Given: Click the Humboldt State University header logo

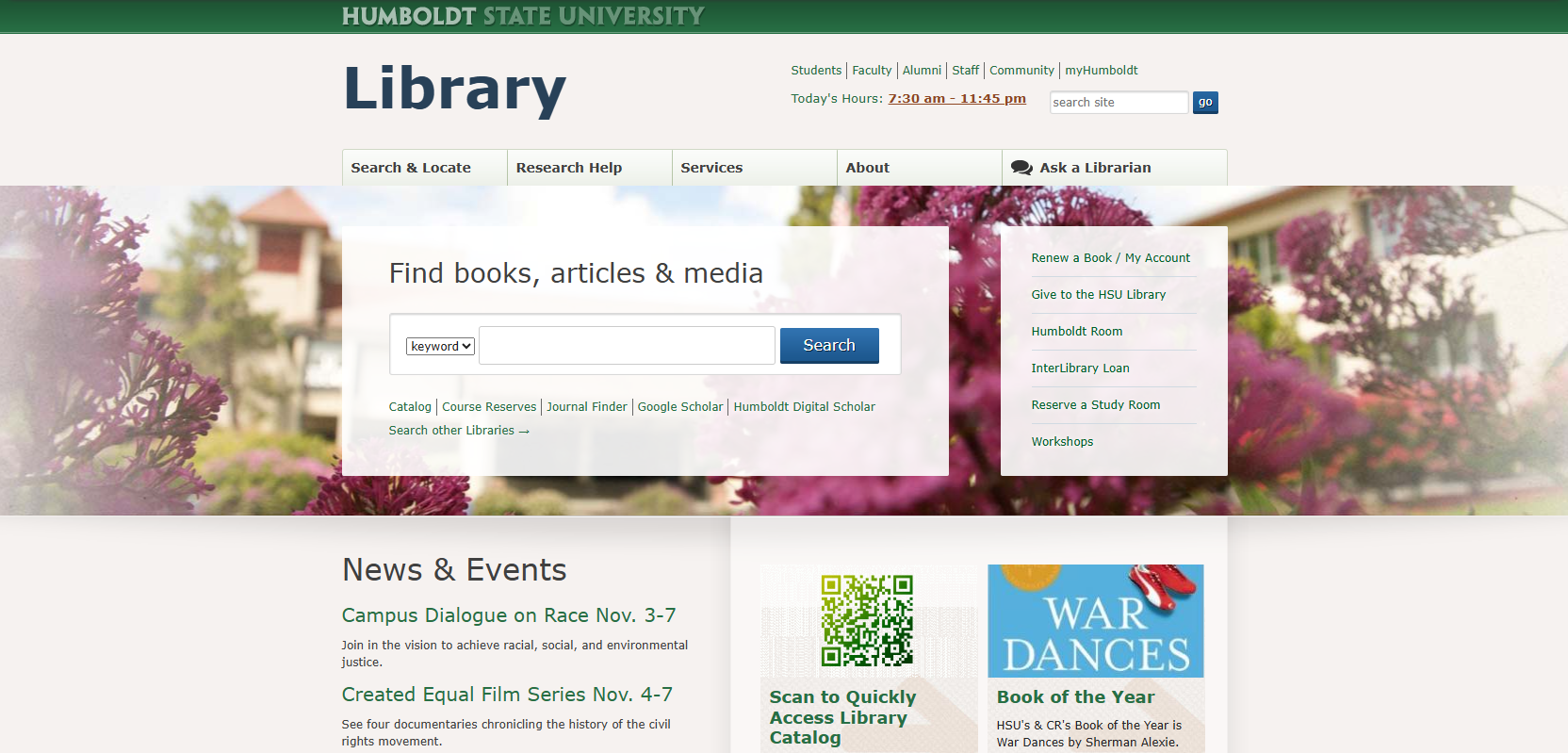Looking at the screenshot, I should (x=523, y=16).
